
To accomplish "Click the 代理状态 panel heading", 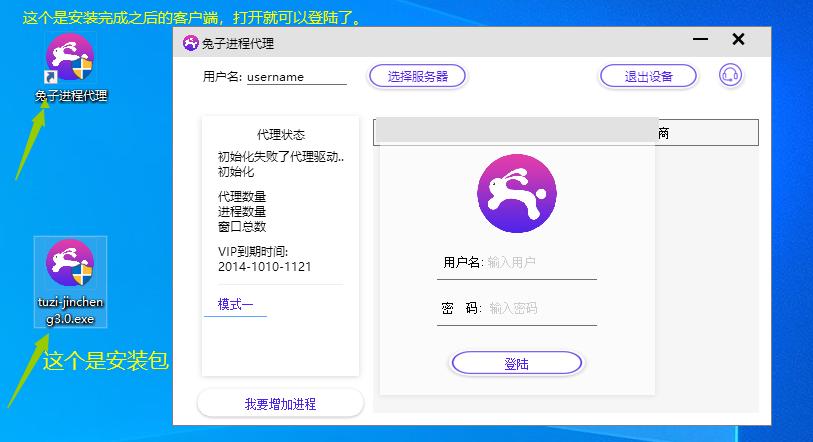I will coord(280,135).
